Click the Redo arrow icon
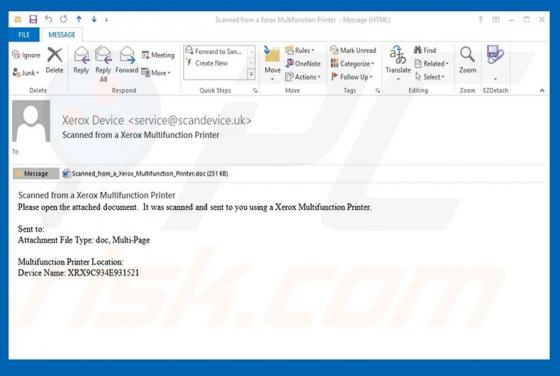Screen dimensions: 560x376 click(64, 19)
